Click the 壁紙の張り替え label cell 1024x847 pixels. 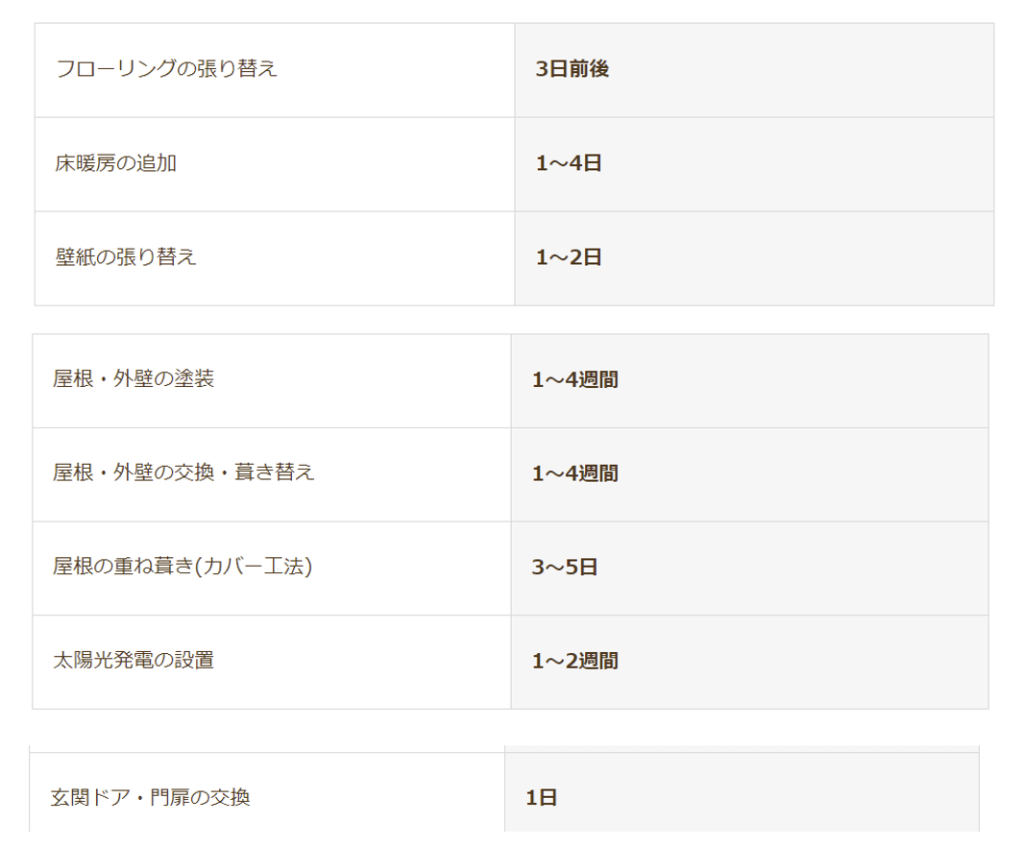(x=126, y=258)
